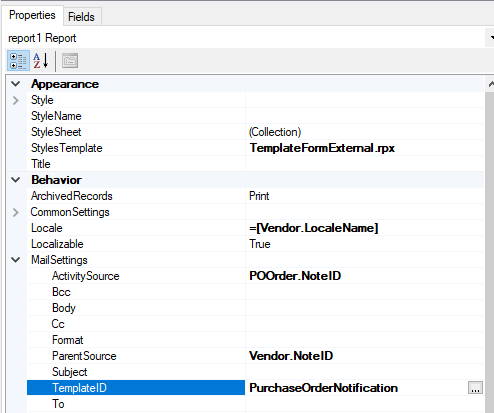Switch to Categorized view icon
494x413 pixels.
18,61
